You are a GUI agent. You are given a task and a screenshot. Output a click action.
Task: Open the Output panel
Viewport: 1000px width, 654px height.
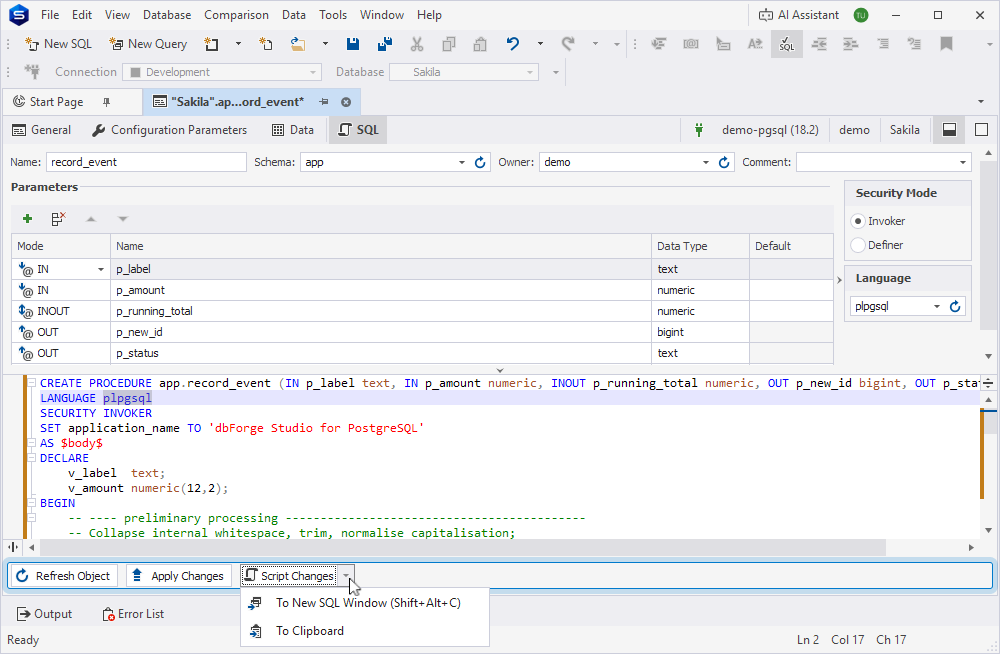[44, 614]
